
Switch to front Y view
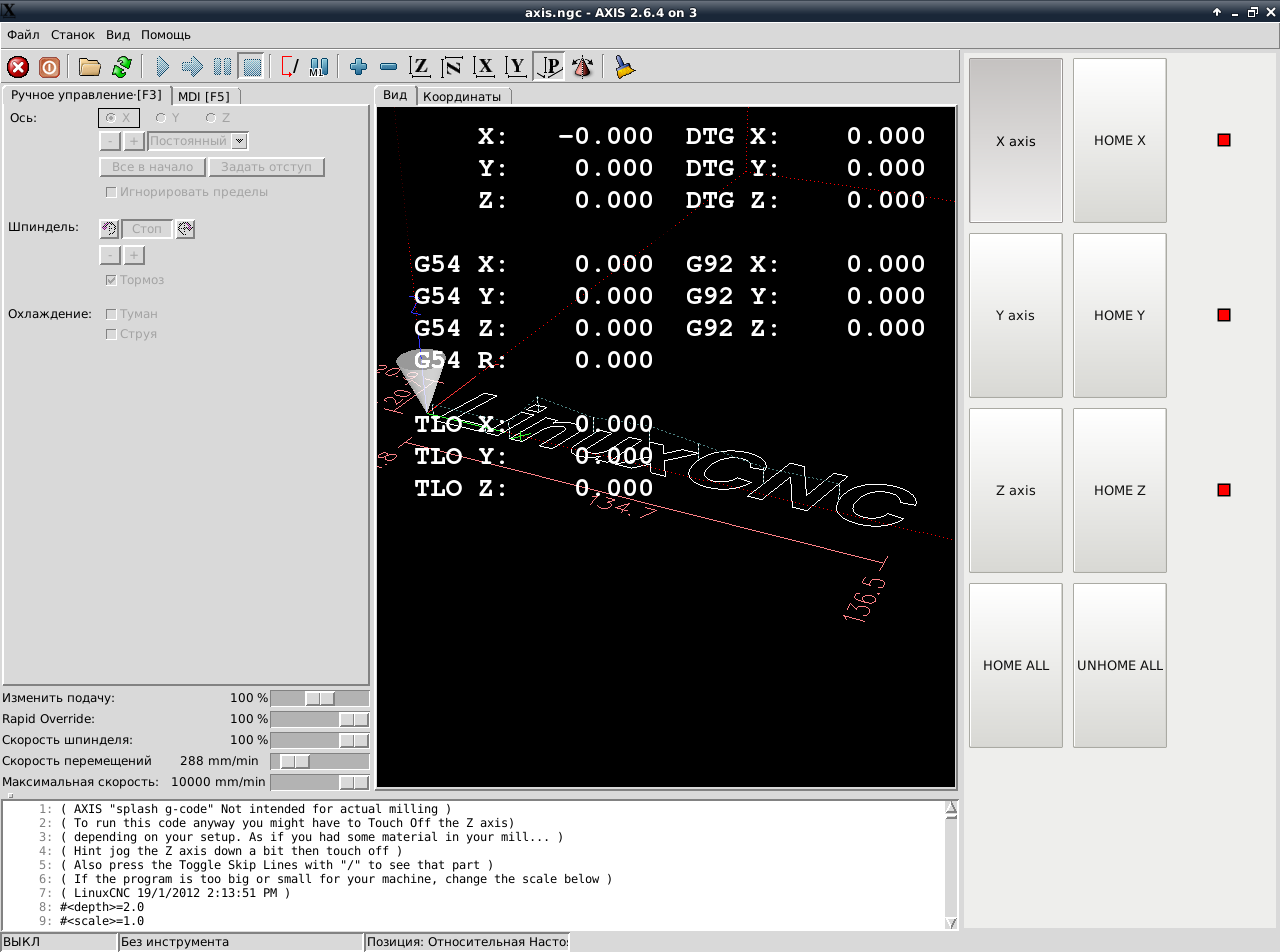tap(517, 67)
